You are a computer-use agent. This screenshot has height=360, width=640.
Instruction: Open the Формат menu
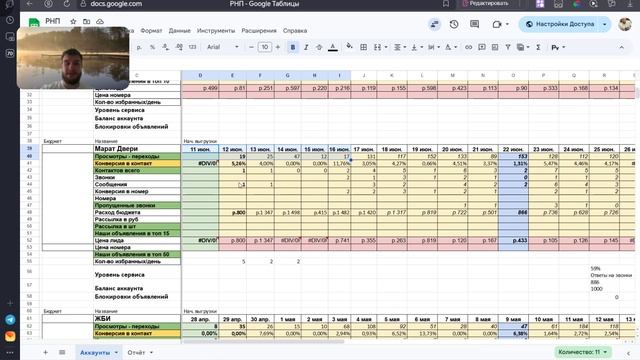pyautogui.click(x=151, y=31)
